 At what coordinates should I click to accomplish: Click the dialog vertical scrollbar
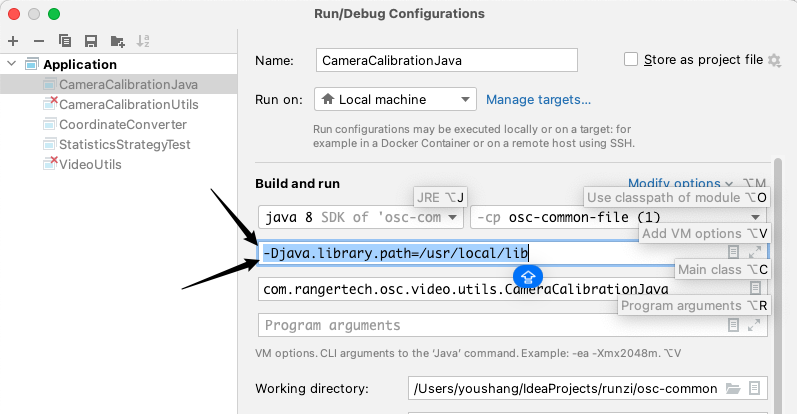click(778, 286)
